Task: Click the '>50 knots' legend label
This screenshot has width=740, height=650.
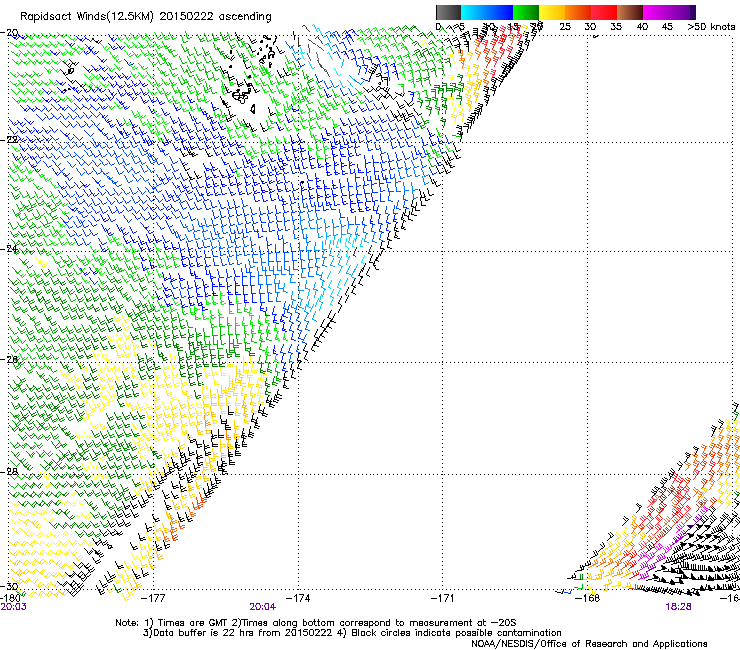Action: (x=711, y=27)
